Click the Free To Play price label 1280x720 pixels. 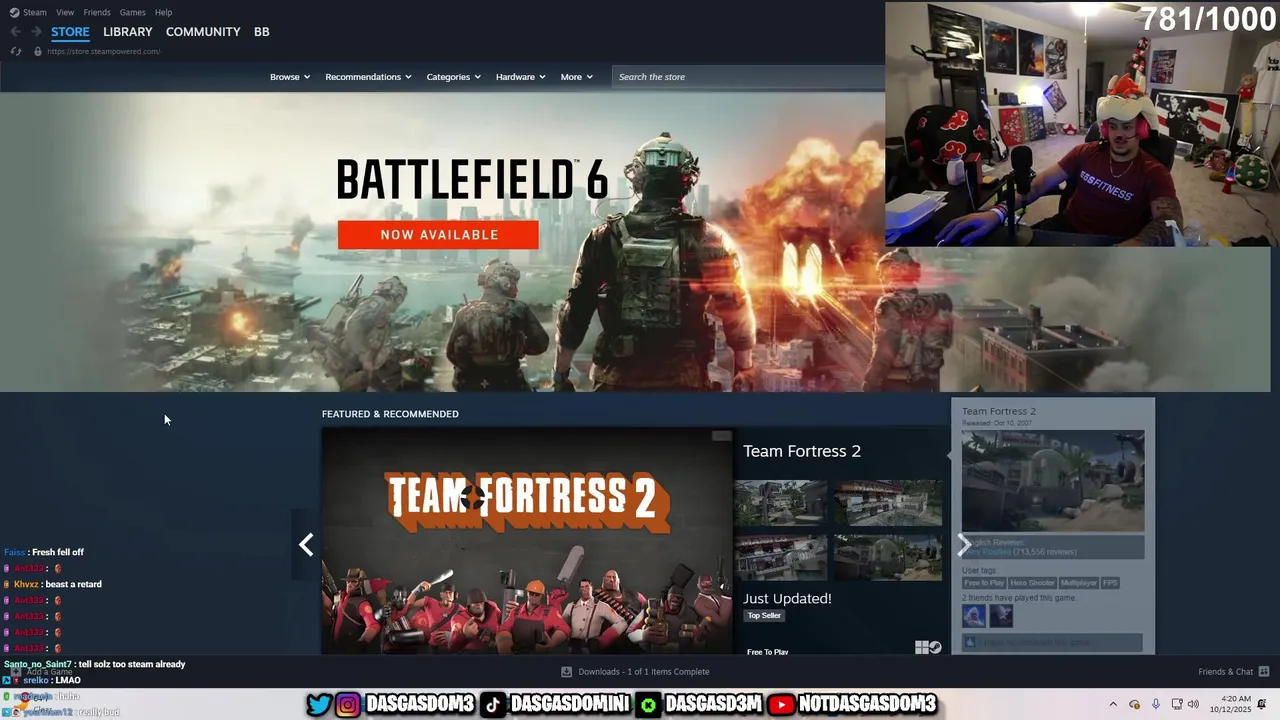(768, 652)
